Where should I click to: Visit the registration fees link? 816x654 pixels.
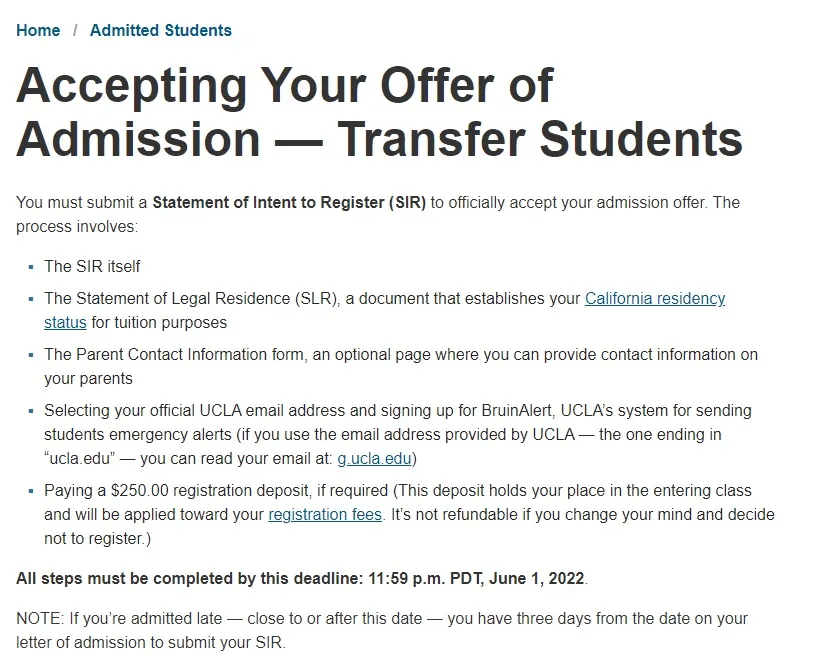[x=325, y=515]
